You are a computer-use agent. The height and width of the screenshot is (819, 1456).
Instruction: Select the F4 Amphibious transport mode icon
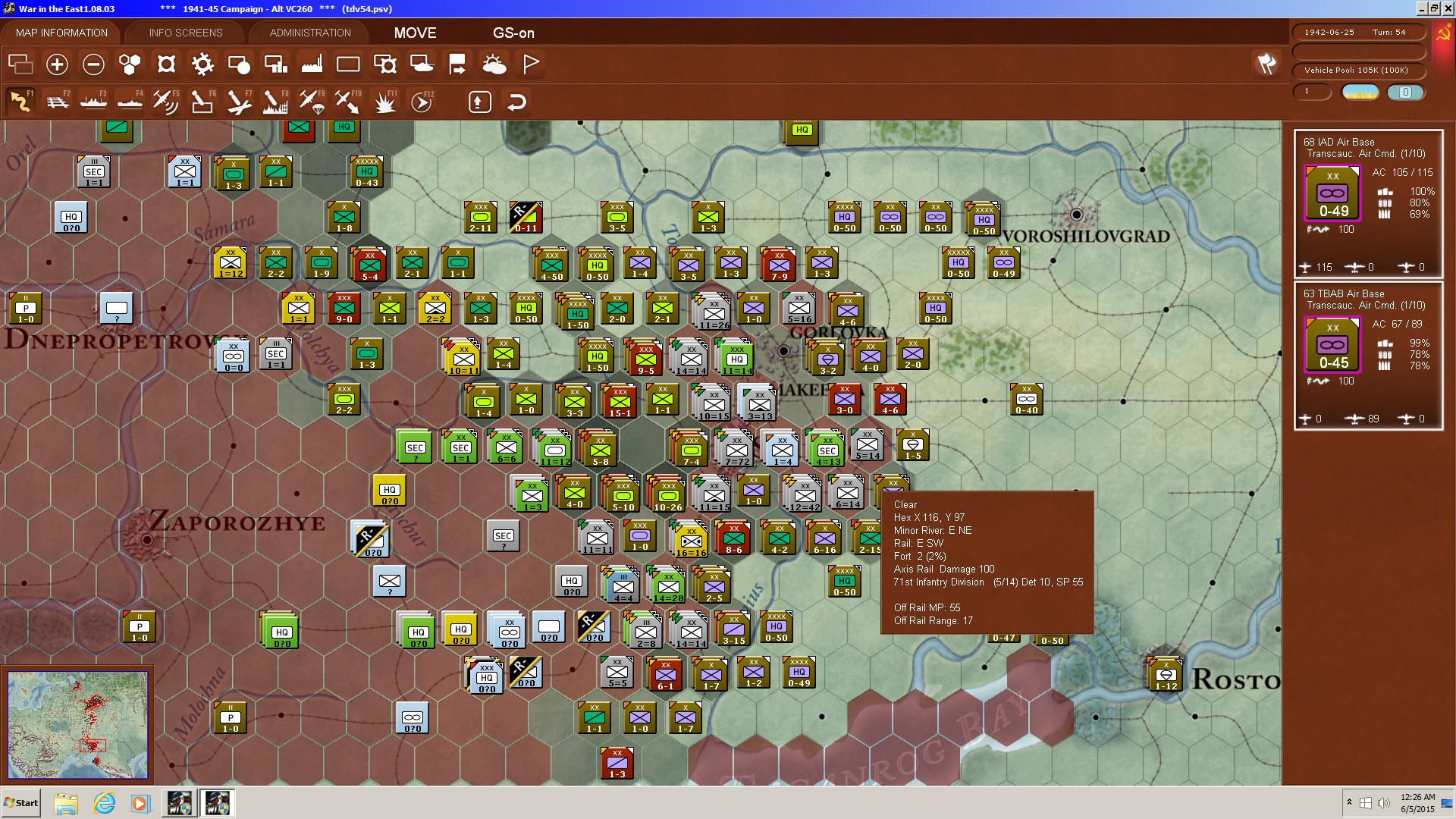[130, 102]
